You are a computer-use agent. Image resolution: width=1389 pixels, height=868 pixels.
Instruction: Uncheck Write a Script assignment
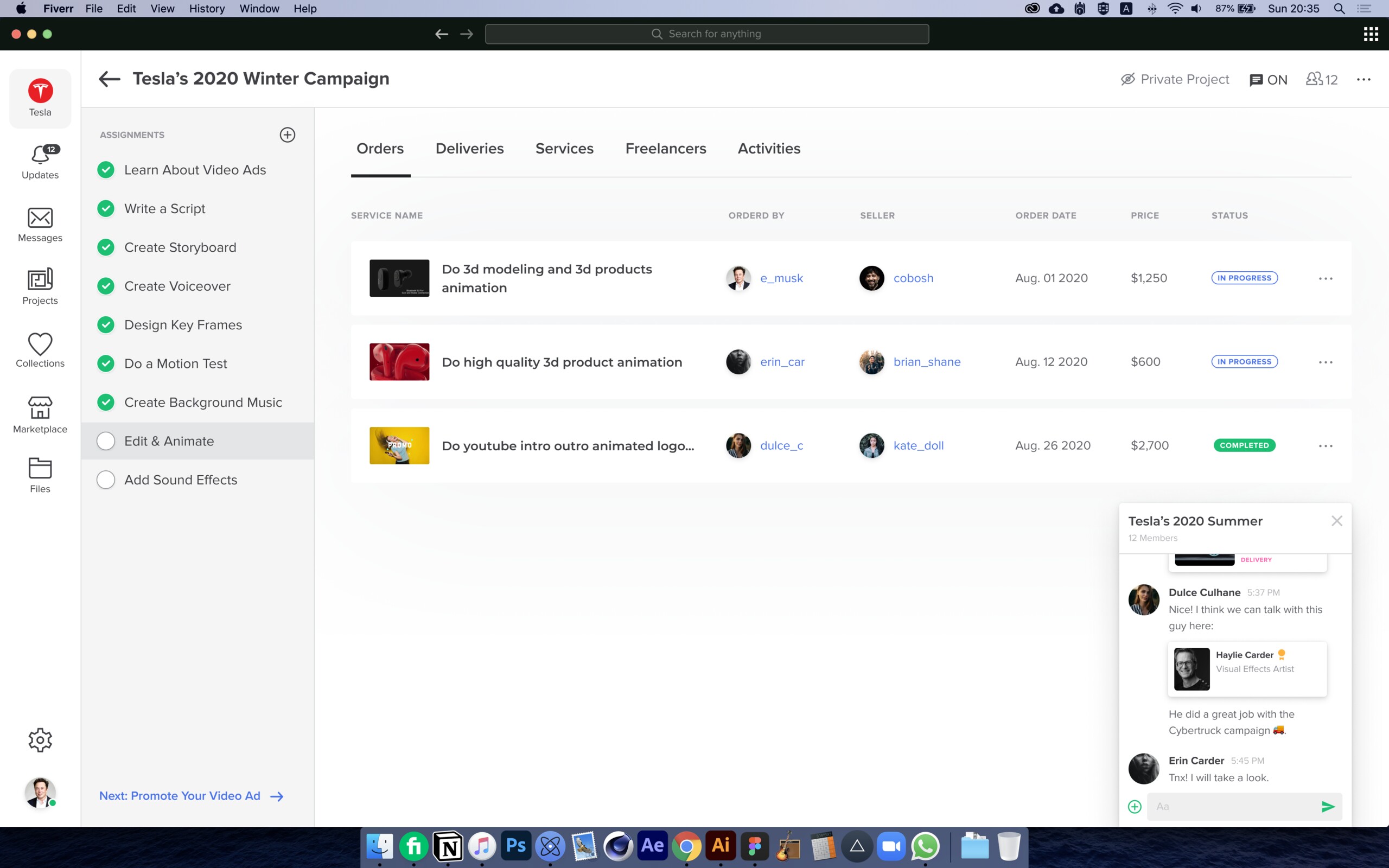coord(106,208)
